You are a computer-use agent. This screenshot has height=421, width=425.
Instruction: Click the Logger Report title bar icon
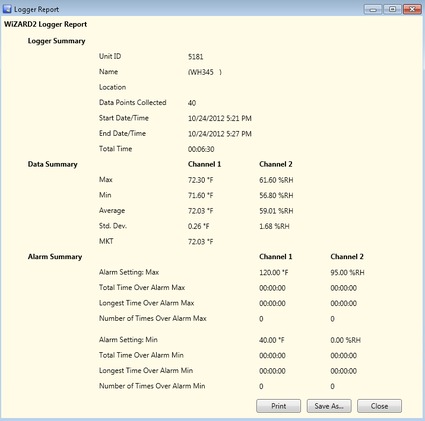point(7,9)
